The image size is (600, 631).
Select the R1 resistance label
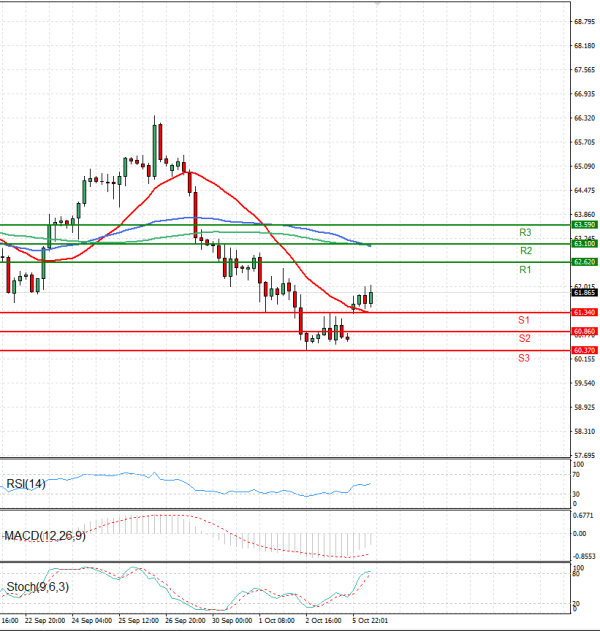click(524, 270)
